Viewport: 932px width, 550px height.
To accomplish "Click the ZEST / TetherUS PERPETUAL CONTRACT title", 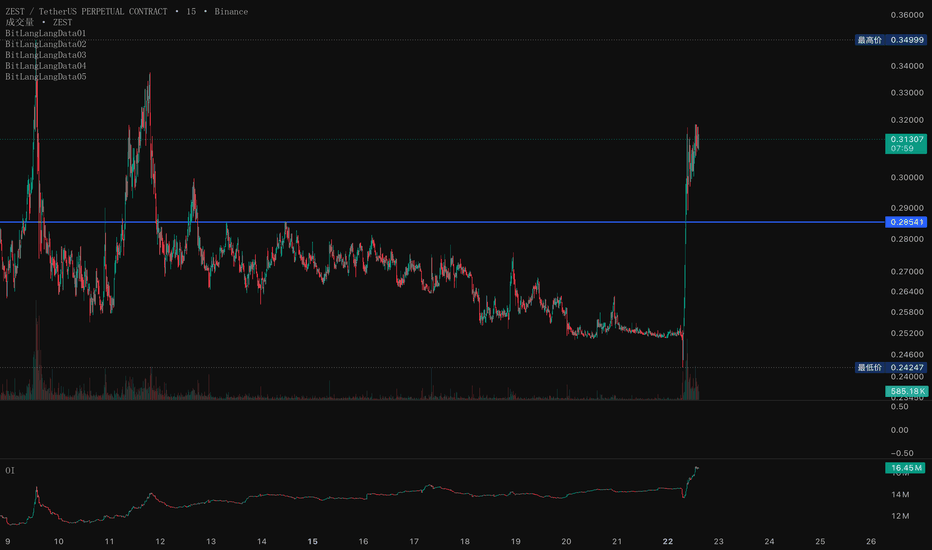I will click(x=86, y=11).
